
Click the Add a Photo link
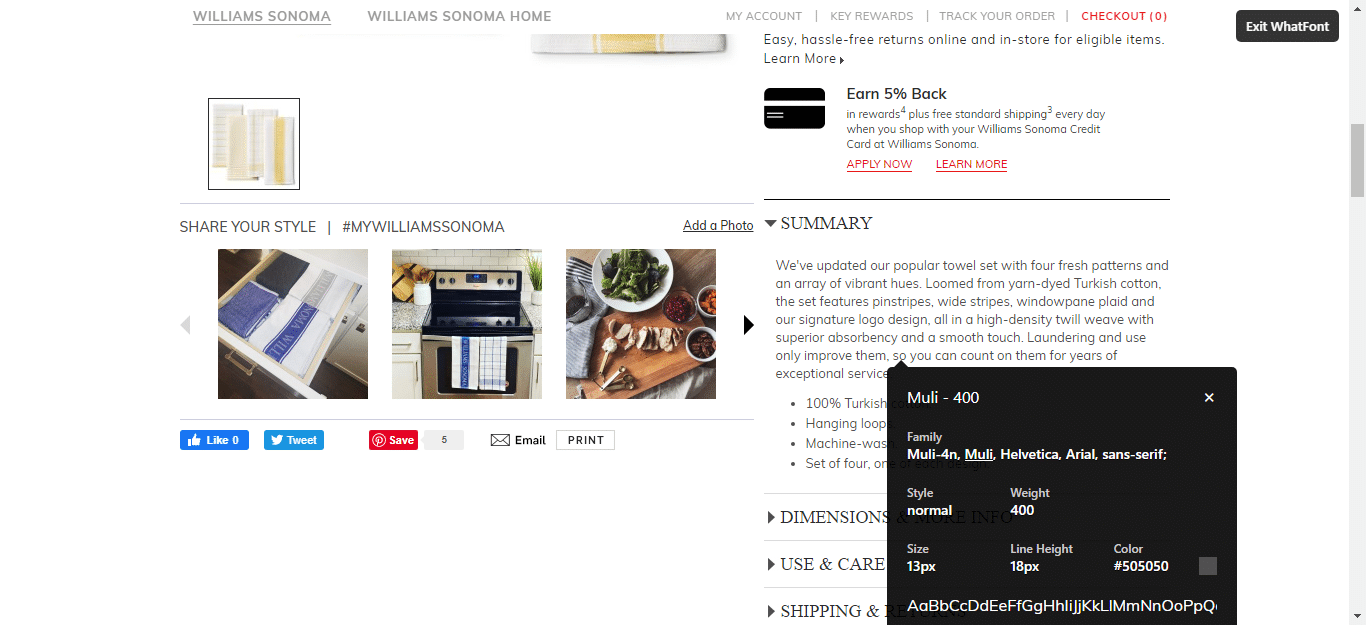(x=718, y=226)
